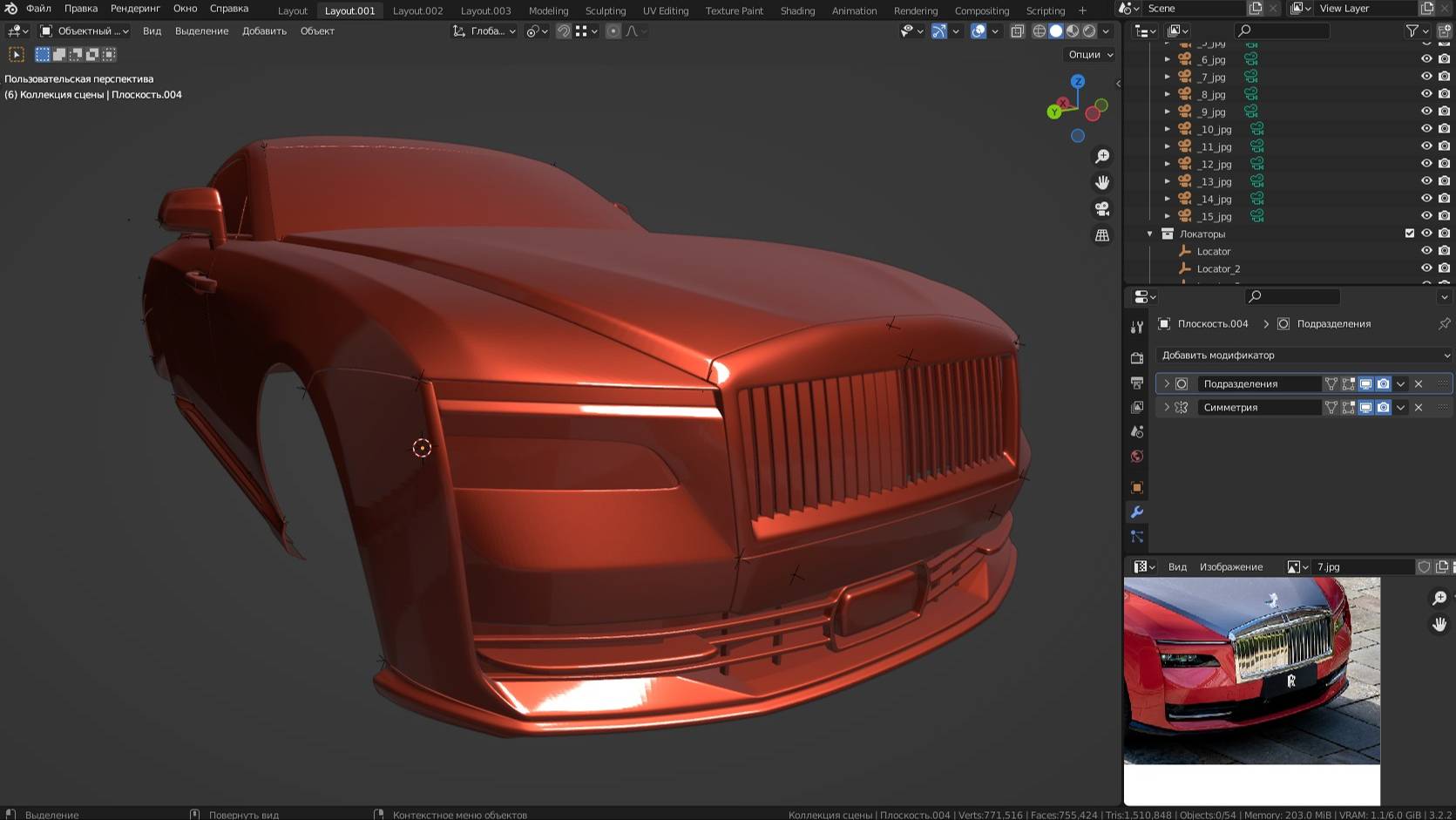Disable _13_jpg in renders via camera icon
The image size is (1456, 820).
click(1444, 181)
